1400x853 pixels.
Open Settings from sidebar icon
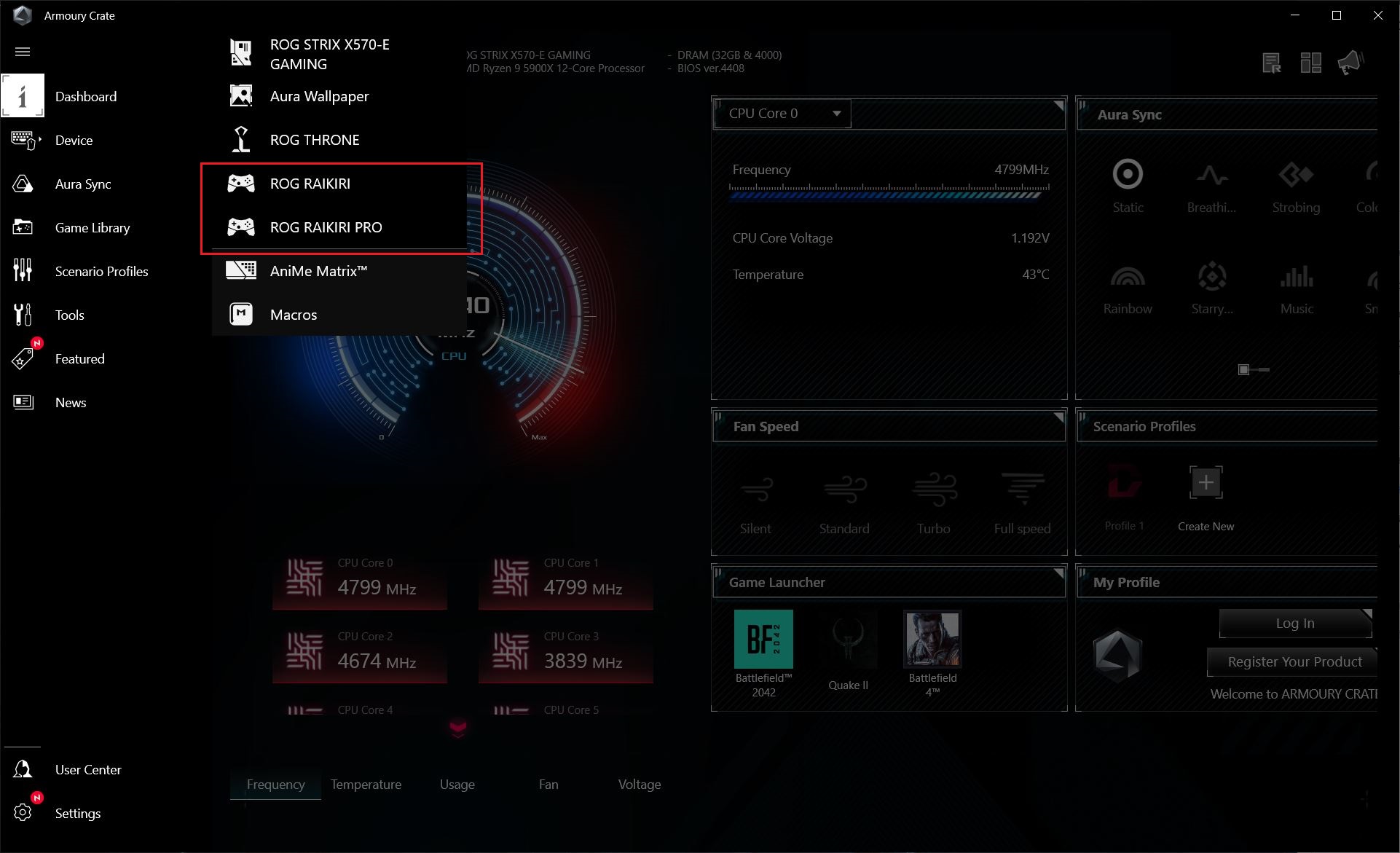(x=24, y=813)
